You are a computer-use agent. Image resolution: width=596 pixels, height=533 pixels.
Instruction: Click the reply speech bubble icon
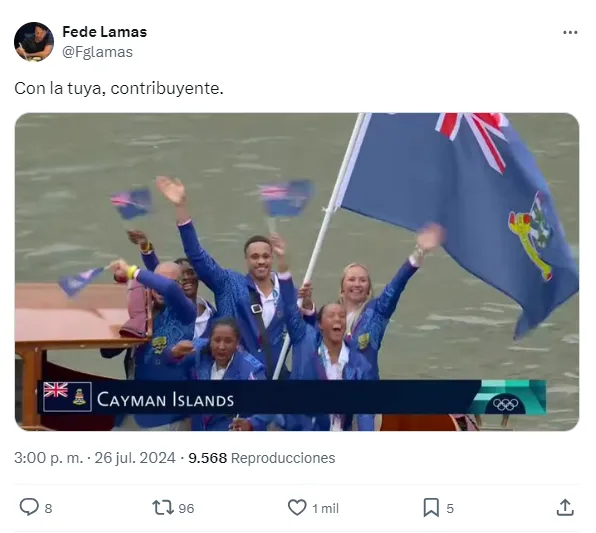tap(29, 507)
